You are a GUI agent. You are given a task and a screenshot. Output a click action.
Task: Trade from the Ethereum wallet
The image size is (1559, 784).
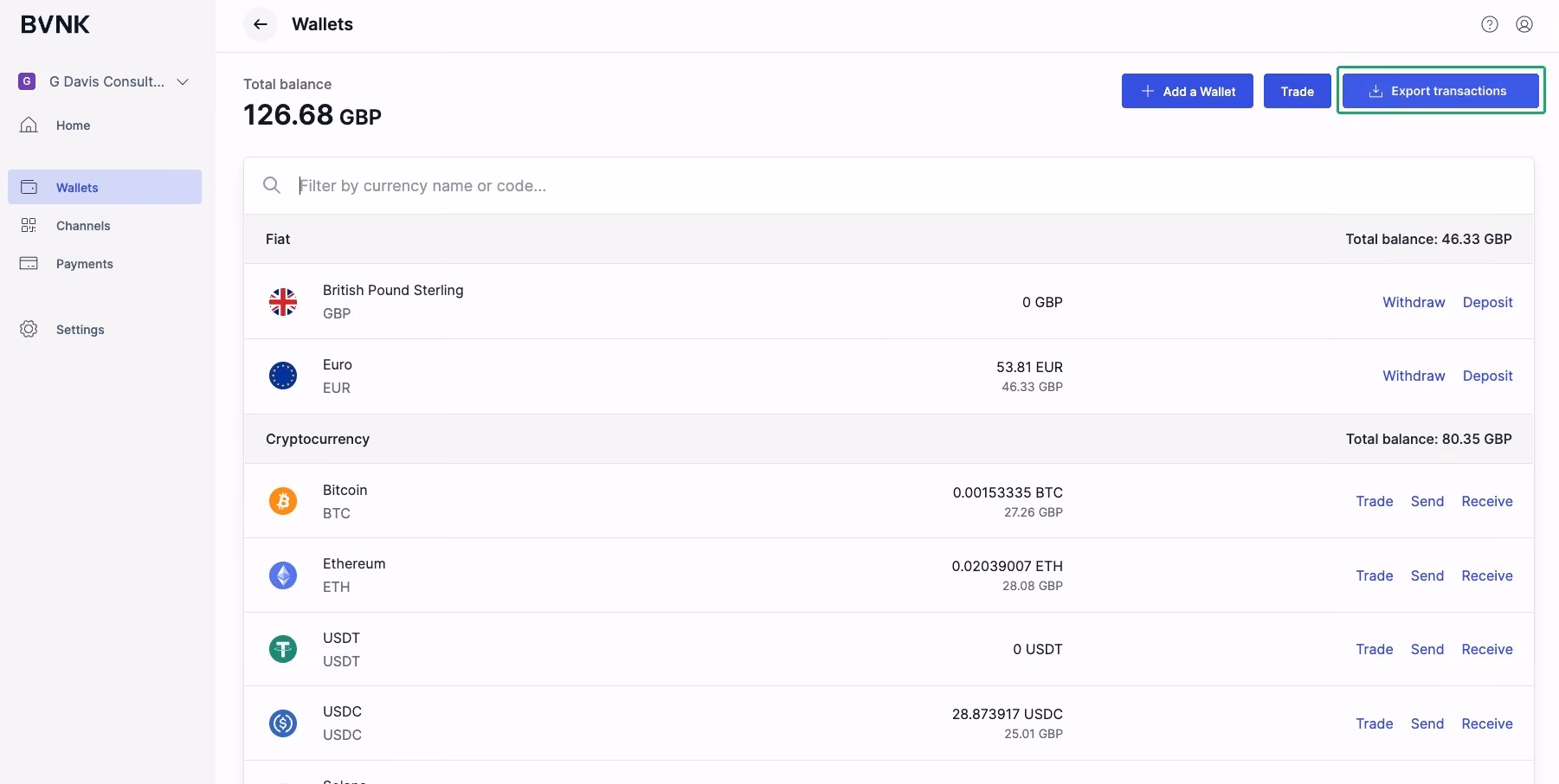[x=1375, y=575]
